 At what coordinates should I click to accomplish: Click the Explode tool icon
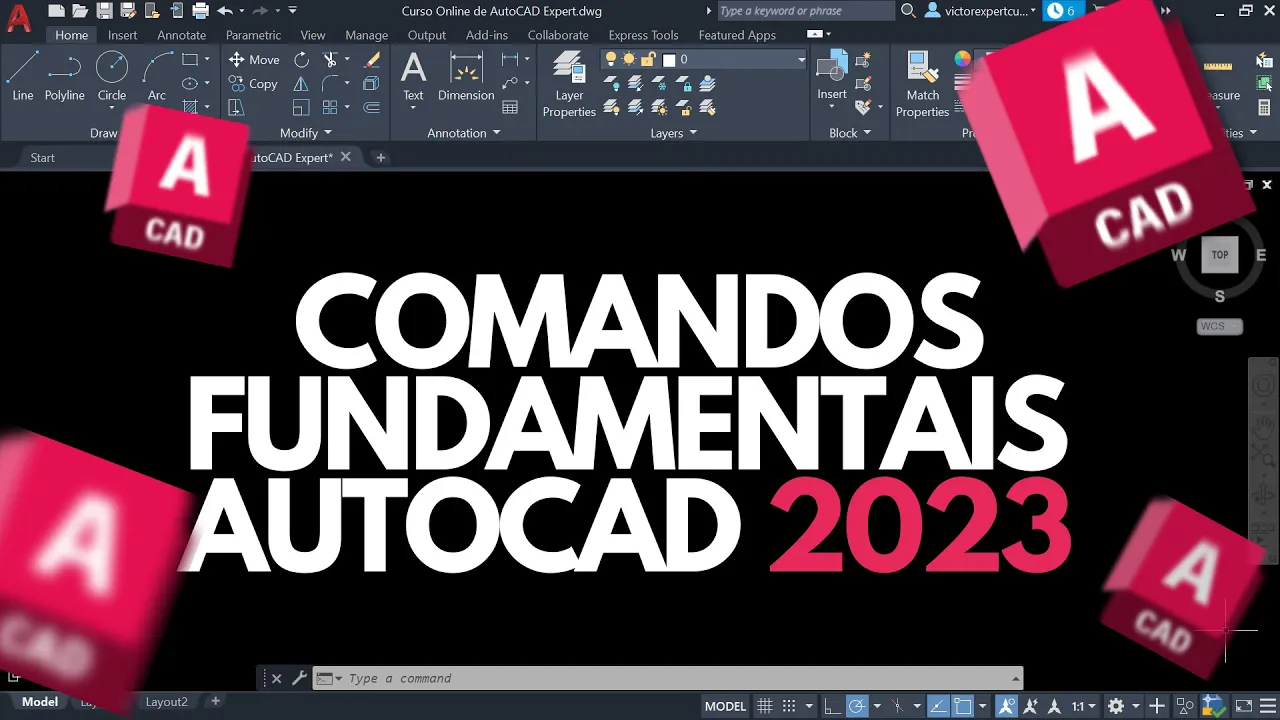[x=372, y=84]
